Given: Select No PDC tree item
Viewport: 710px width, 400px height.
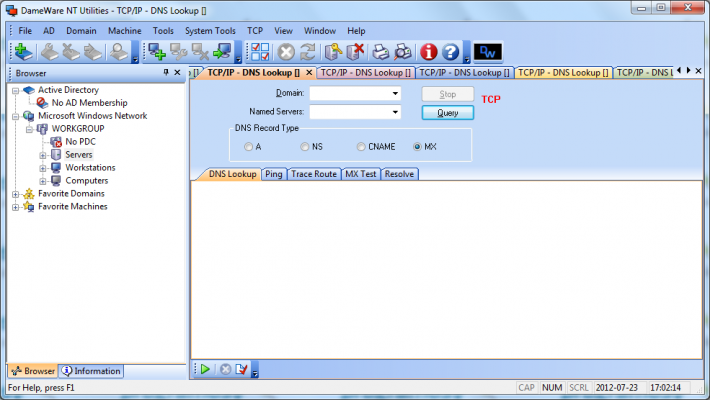Looking at the screenshot, I should click(80, 142).
